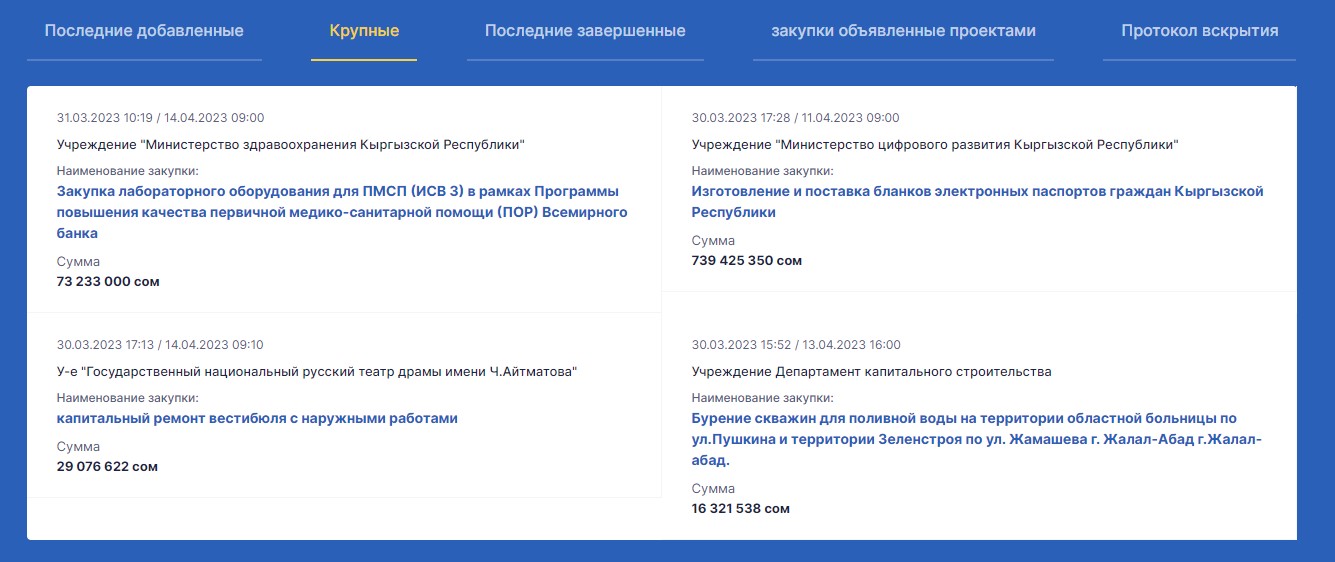
Task: Open the Закупка лабораторного оборудования tender link
Action: pos(342,212)
